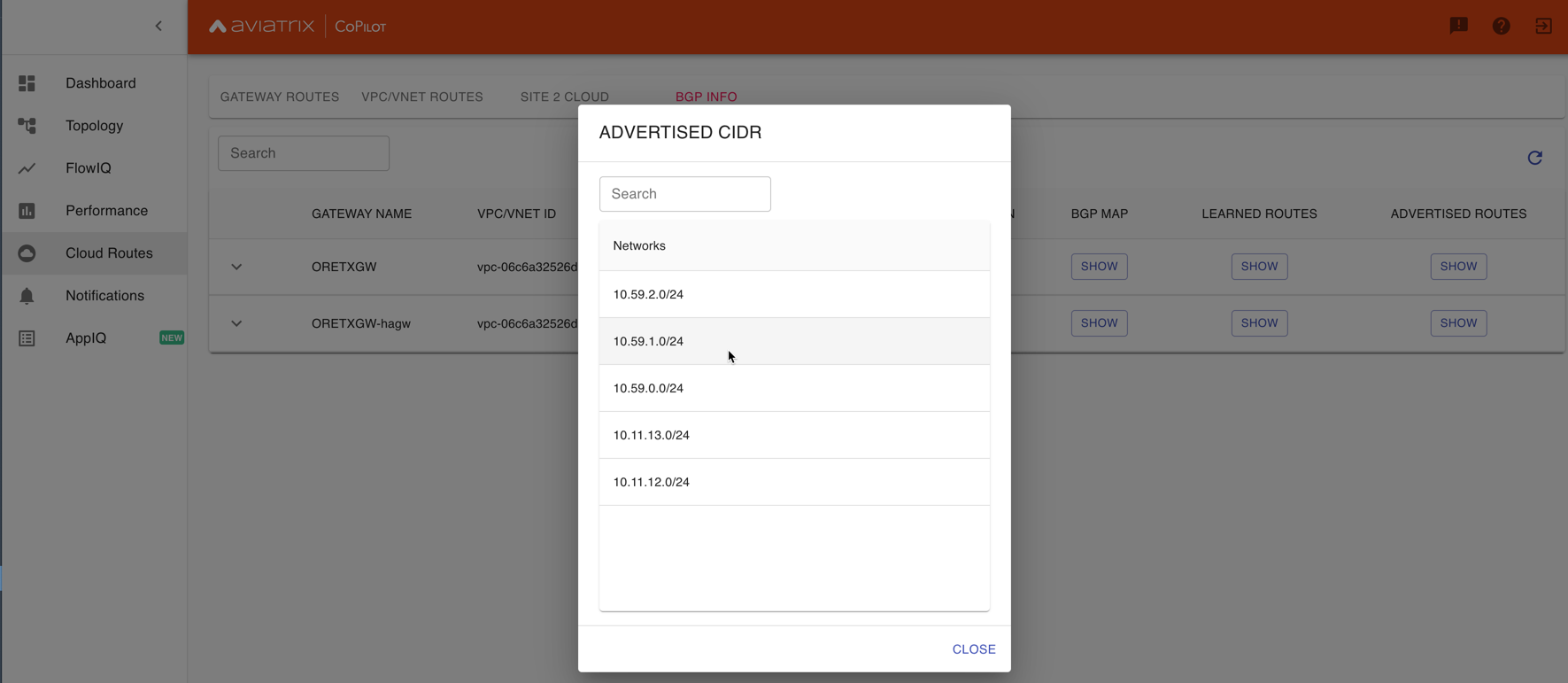Open the feedback message icon
Screen dimensions: 1568x683
coord(1458,27)
